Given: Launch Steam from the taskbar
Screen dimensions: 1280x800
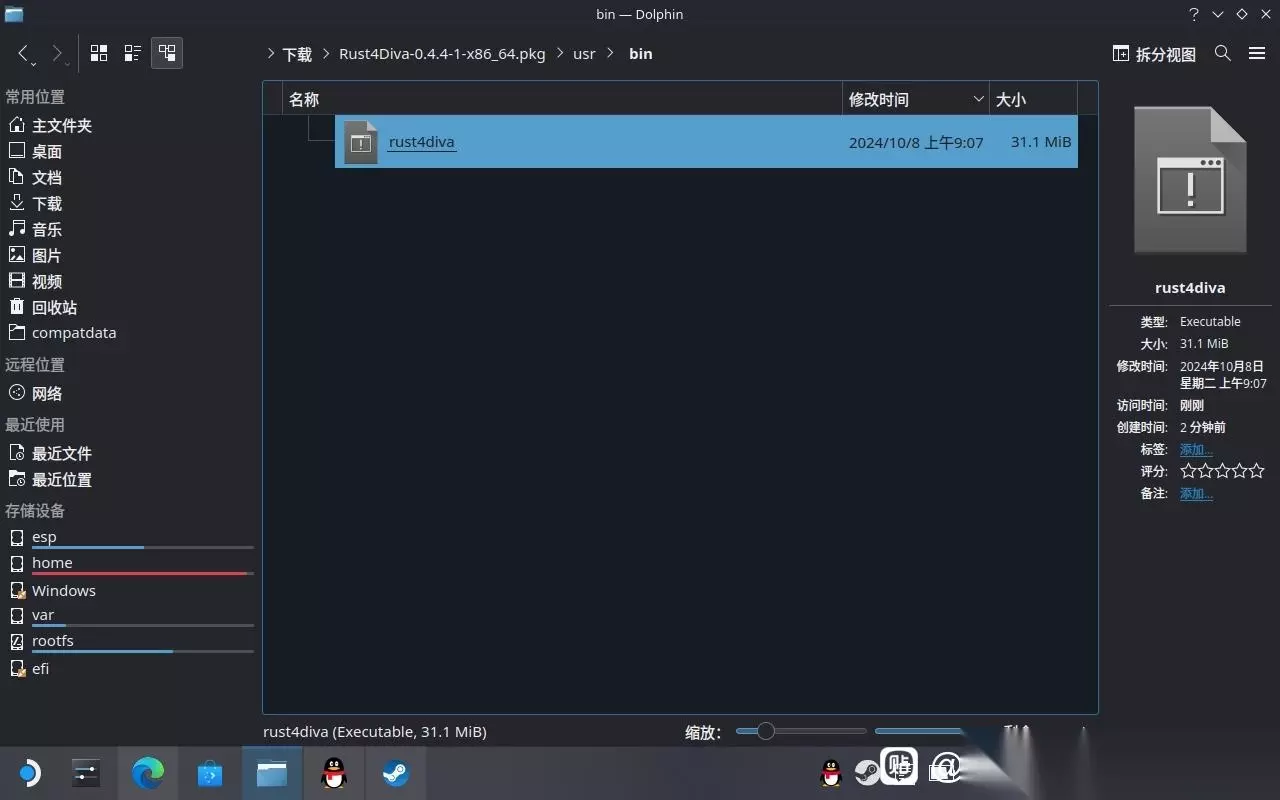Looking at the screenshot, I should coord(396,773).
